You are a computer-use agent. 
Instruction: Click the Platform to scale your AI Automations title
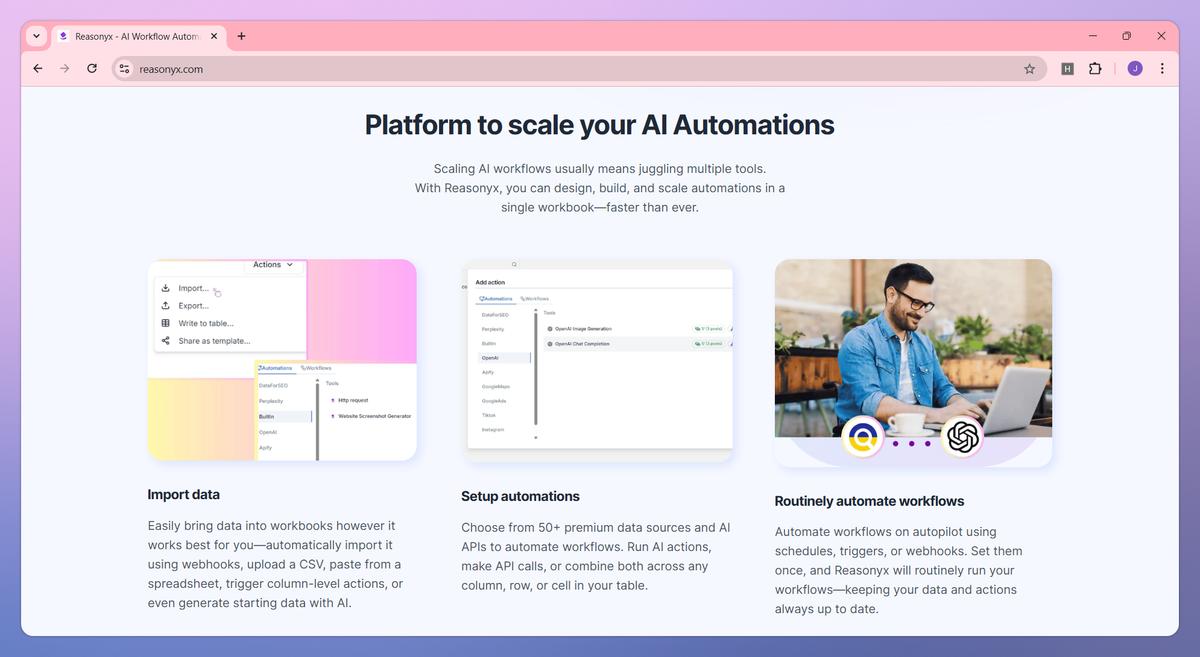tap(599, 125)
